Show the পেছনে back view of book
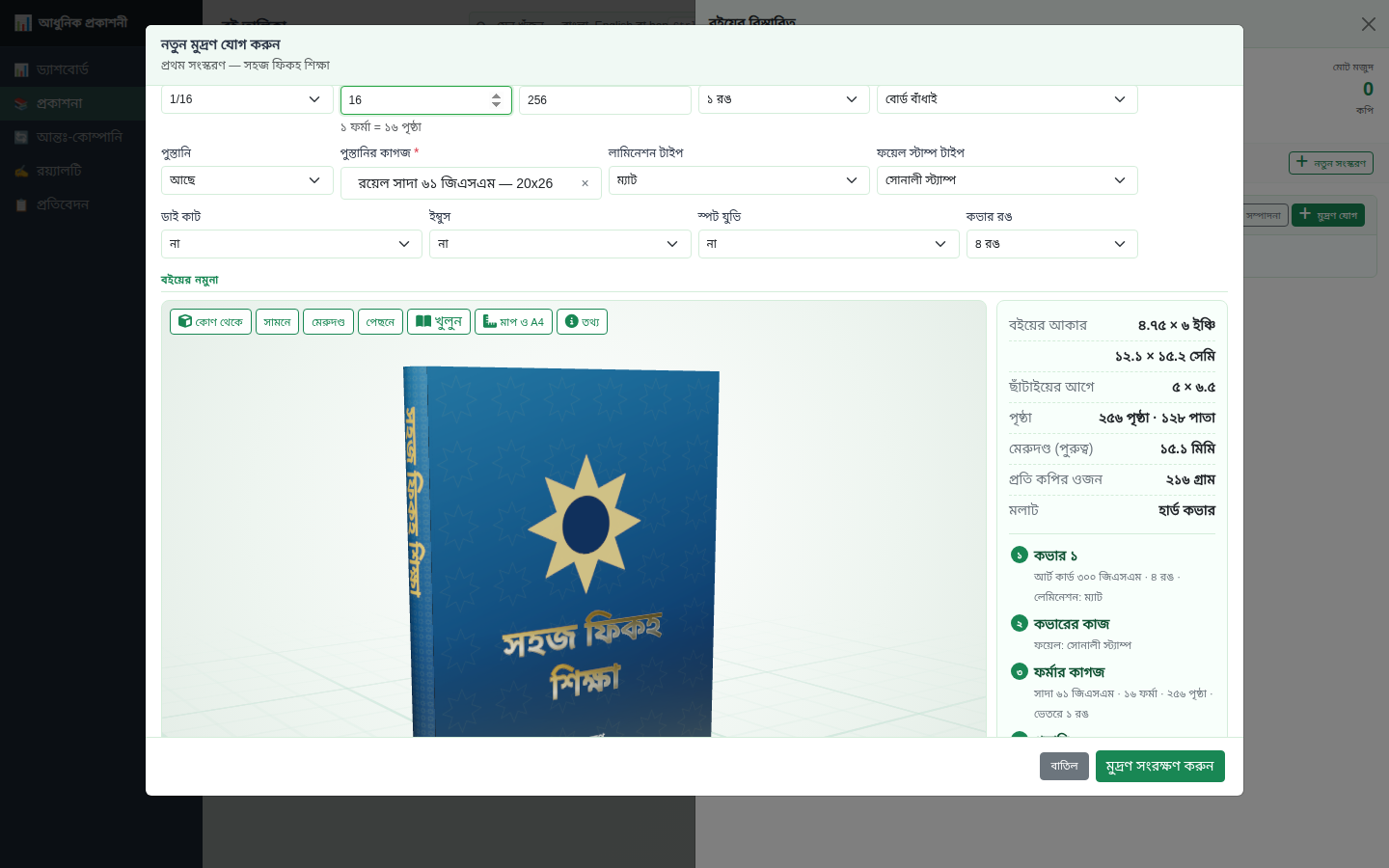This screenshot has width=1389, height=868. coord(380,321)
